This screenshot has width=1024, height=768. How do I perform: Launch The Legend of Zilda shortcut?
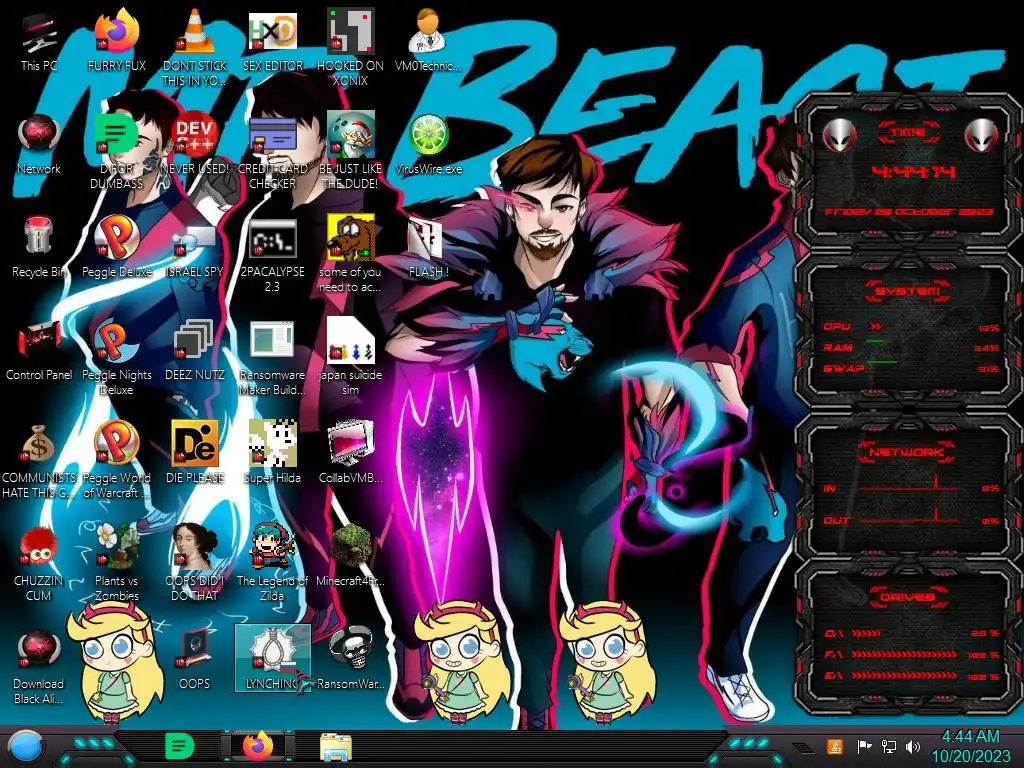click(x=272, y=562)
